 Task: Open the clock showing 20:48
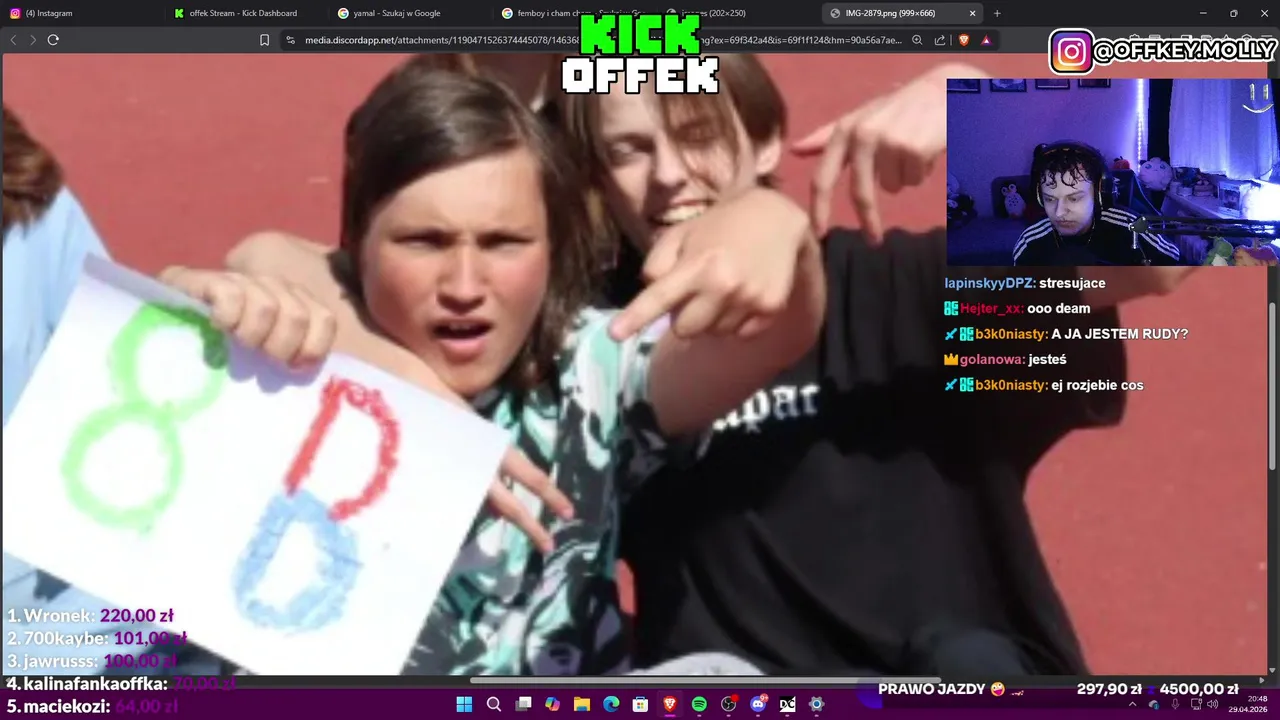click(1249, 704)
